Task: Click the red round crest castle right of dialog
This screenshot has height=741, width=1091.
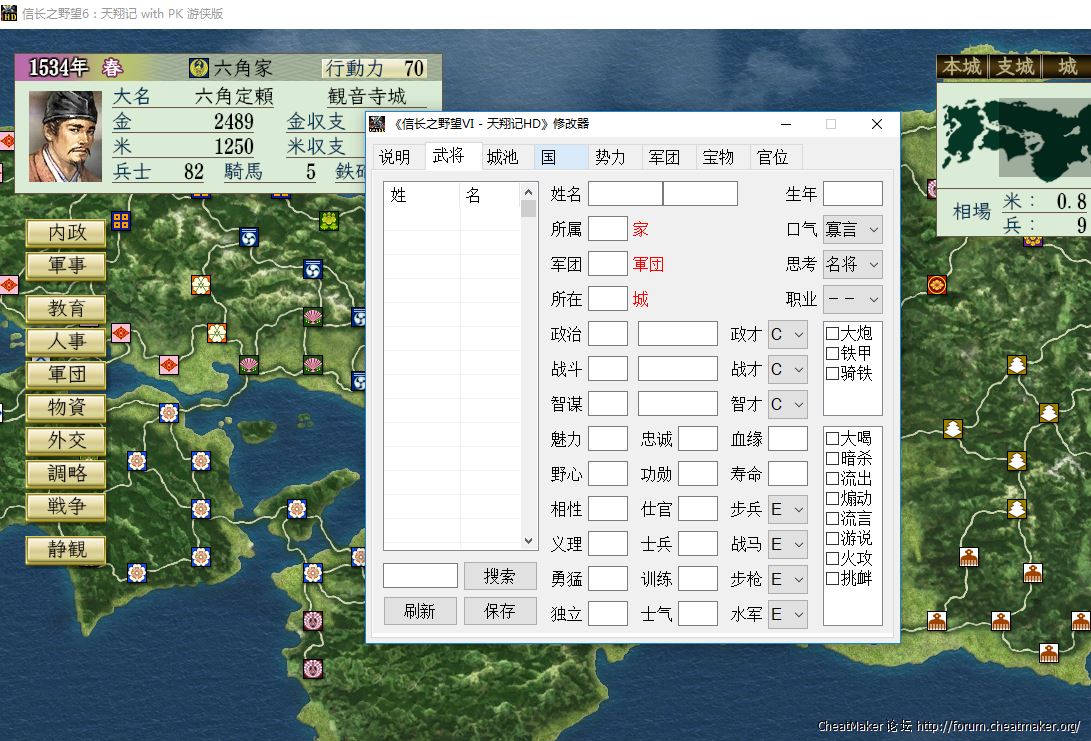Action: [x=937, y=285]
